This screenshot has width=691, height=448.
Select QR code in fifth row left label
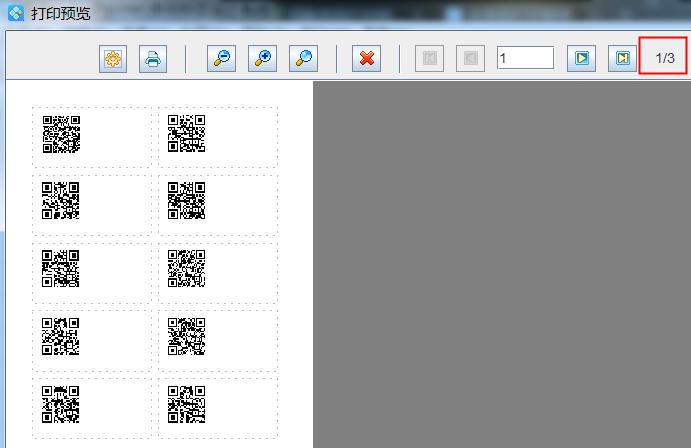point(60,404)
